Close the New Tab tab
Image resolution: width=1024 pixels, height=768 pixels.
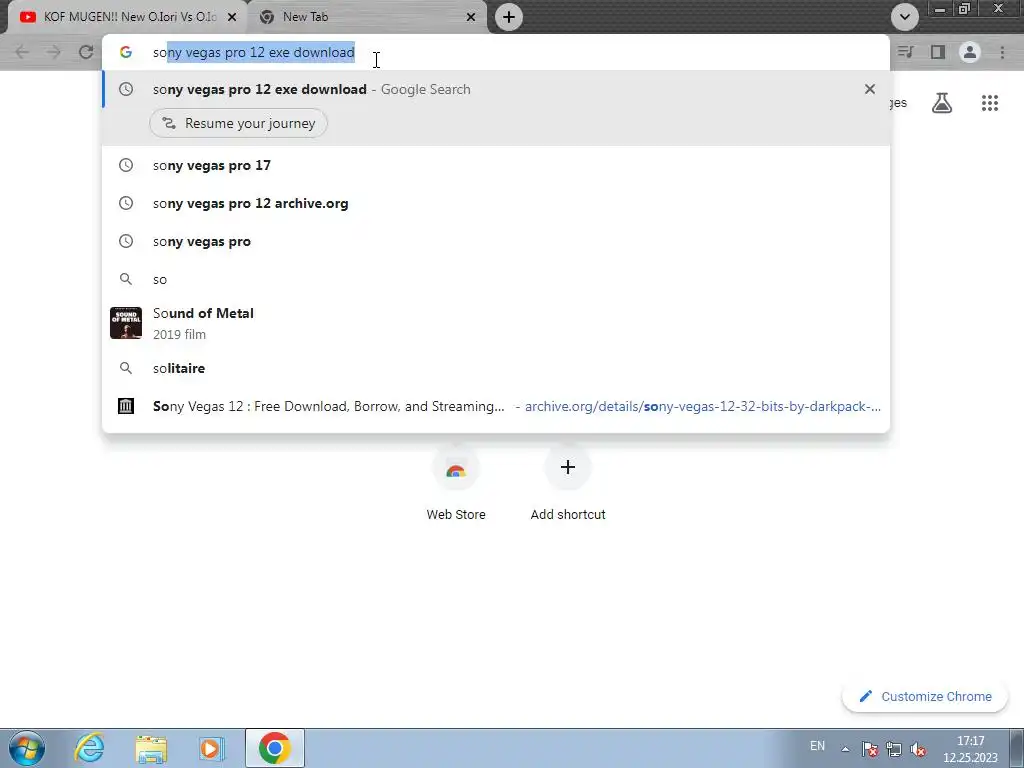[x=471, y=17]
